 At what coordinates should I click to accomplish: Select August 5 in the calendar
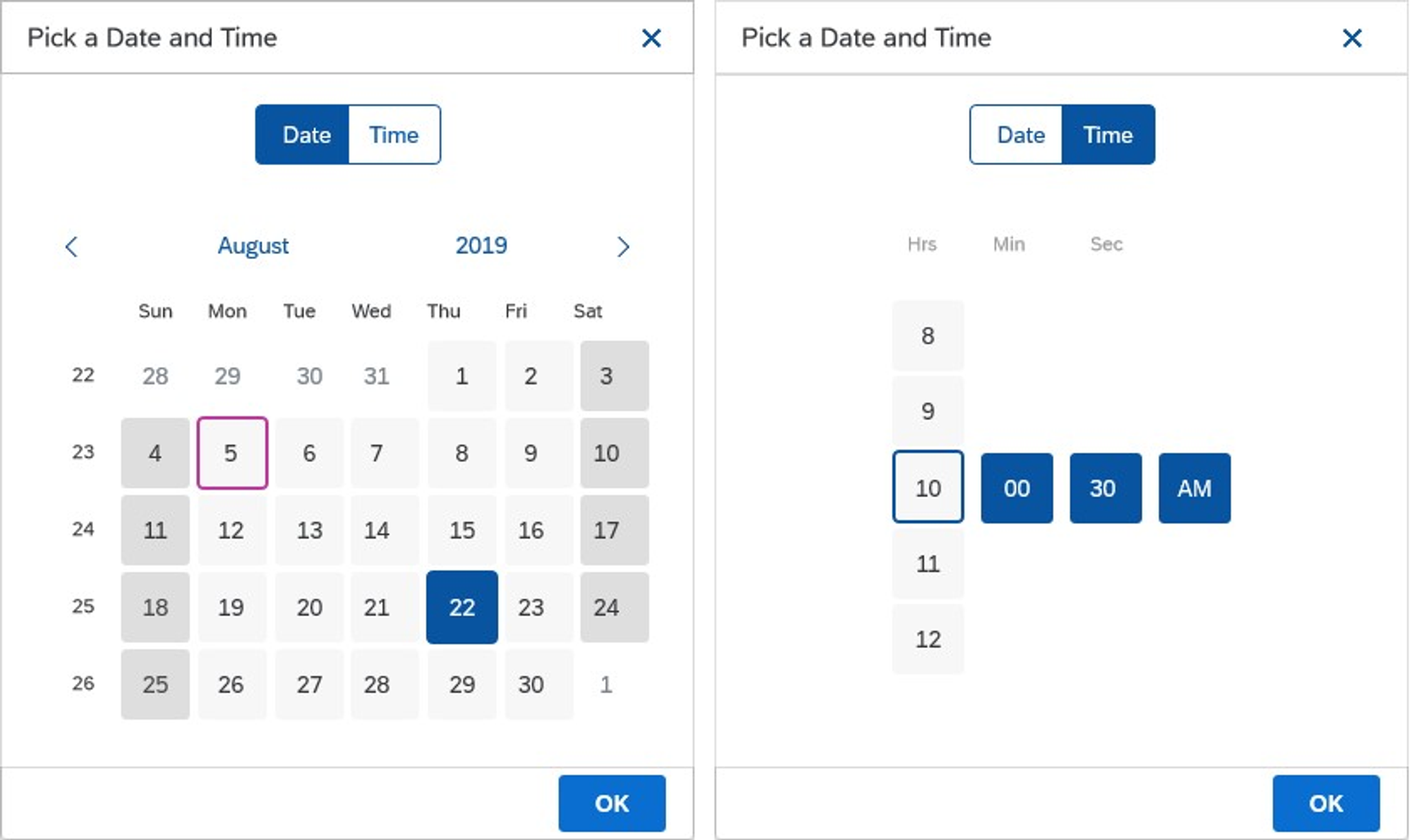pyautogui.click(x=231, y=452)
